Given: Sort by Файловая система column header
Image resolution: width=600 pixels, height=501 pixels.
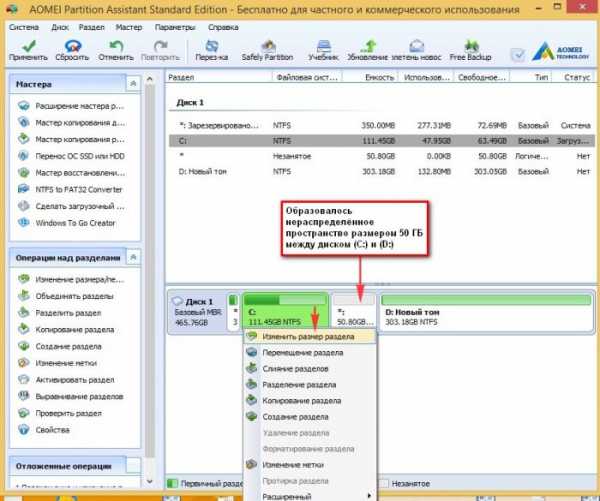Looking at the screenshot, I should point(307,77).
